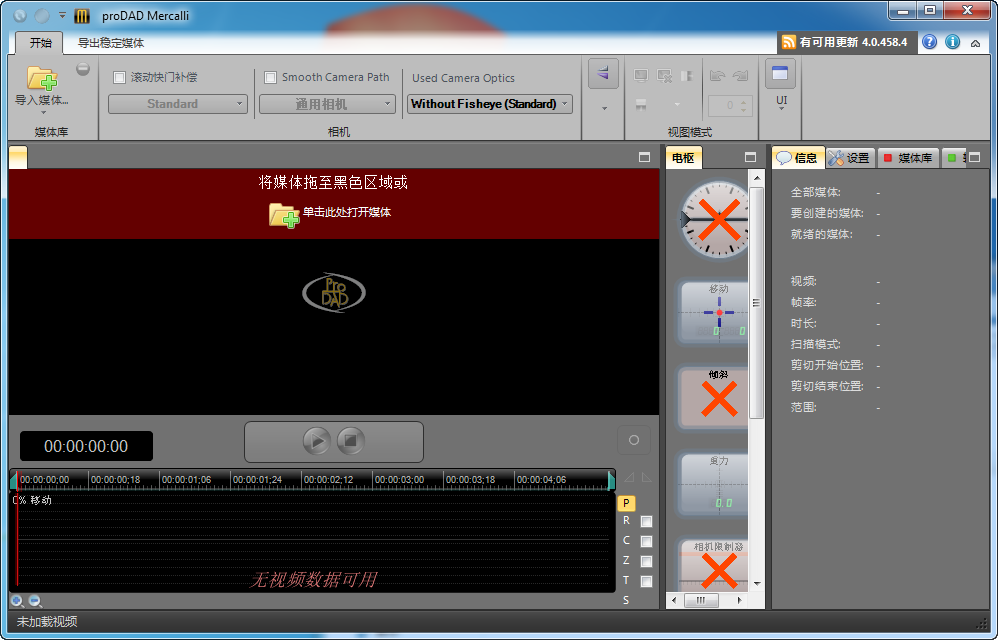This screenshot has height=640, width=998.
Task: Tick the R row checkbox beside the timeline
Action: point(646,522)
